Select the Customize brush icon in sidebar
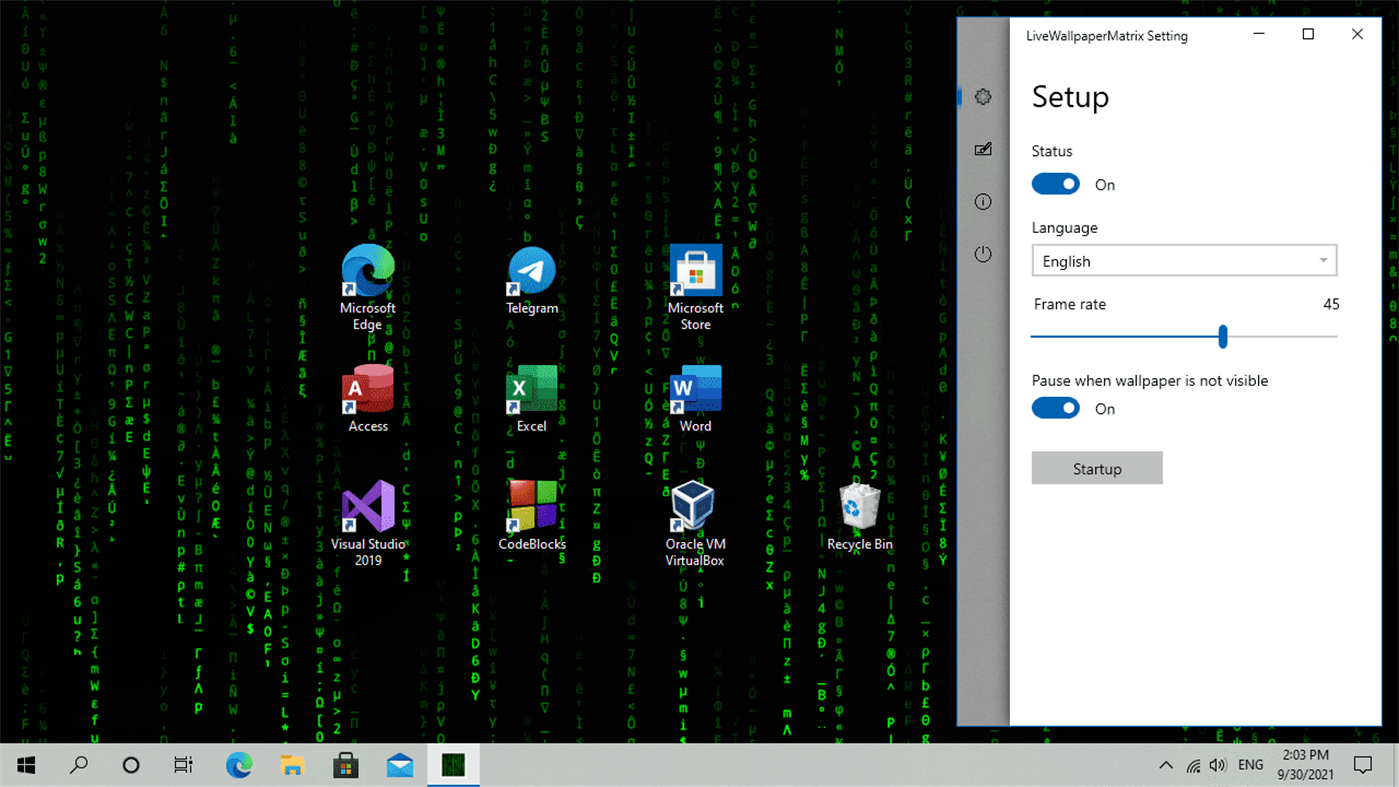Image resolution: width=1399 pixels, height=787 pixels. click(983, 148)
